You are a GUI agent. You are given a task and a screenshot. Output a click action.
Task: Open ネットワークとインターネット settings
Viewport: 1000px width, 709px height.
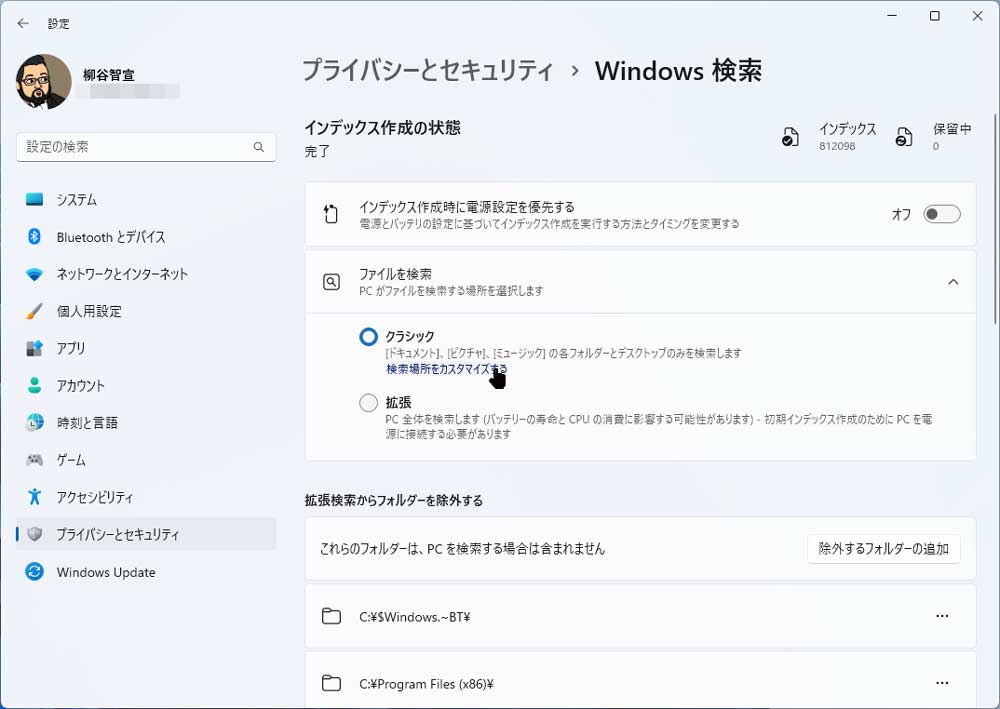click(120, 274)
